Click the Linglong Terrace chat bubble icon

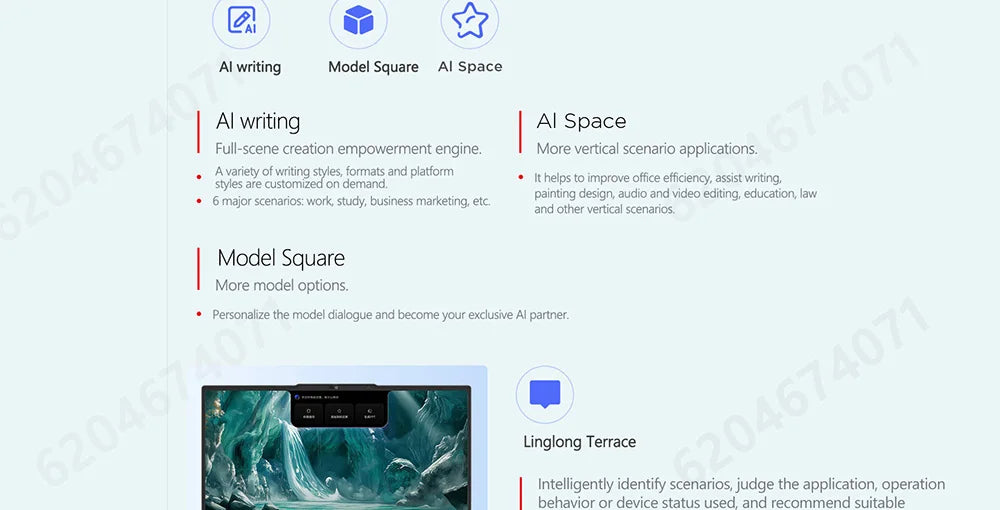point(545,395)
